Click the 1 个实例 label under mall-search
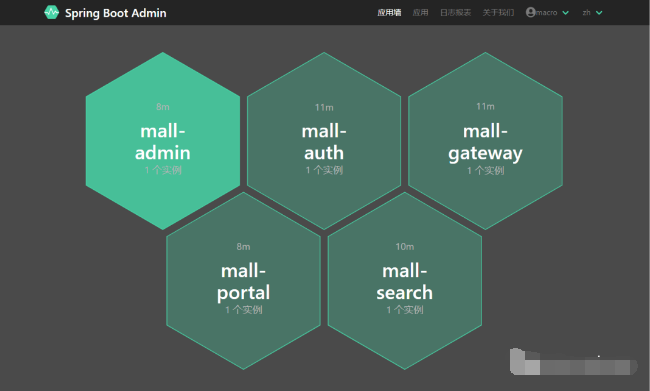Viewport: 650px width, 391px height. (x=405, y=310)
